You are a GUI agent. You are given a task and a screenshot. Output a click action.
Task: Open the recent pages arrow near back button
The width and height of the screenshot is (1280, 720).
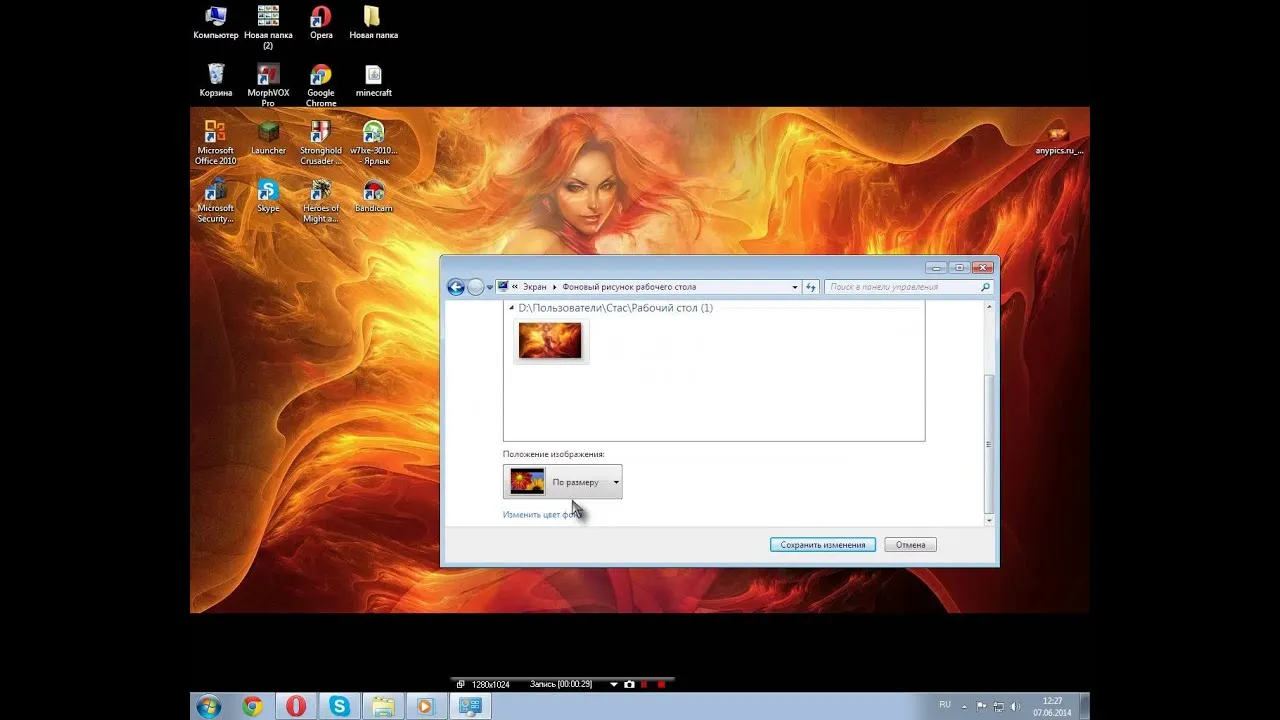(489, 287)
